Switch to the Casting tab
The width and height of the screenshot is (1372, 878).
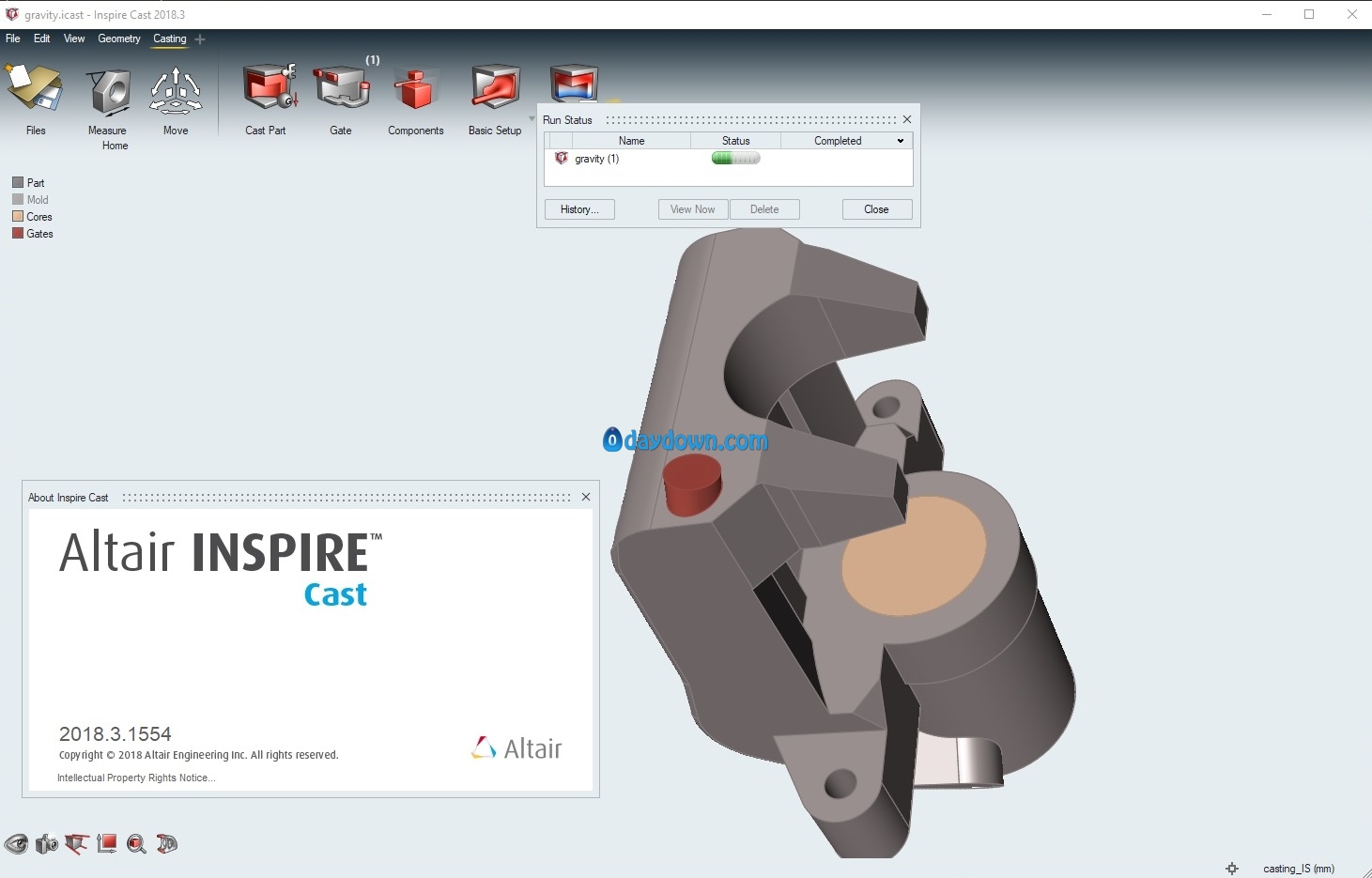tap(170, 39)
